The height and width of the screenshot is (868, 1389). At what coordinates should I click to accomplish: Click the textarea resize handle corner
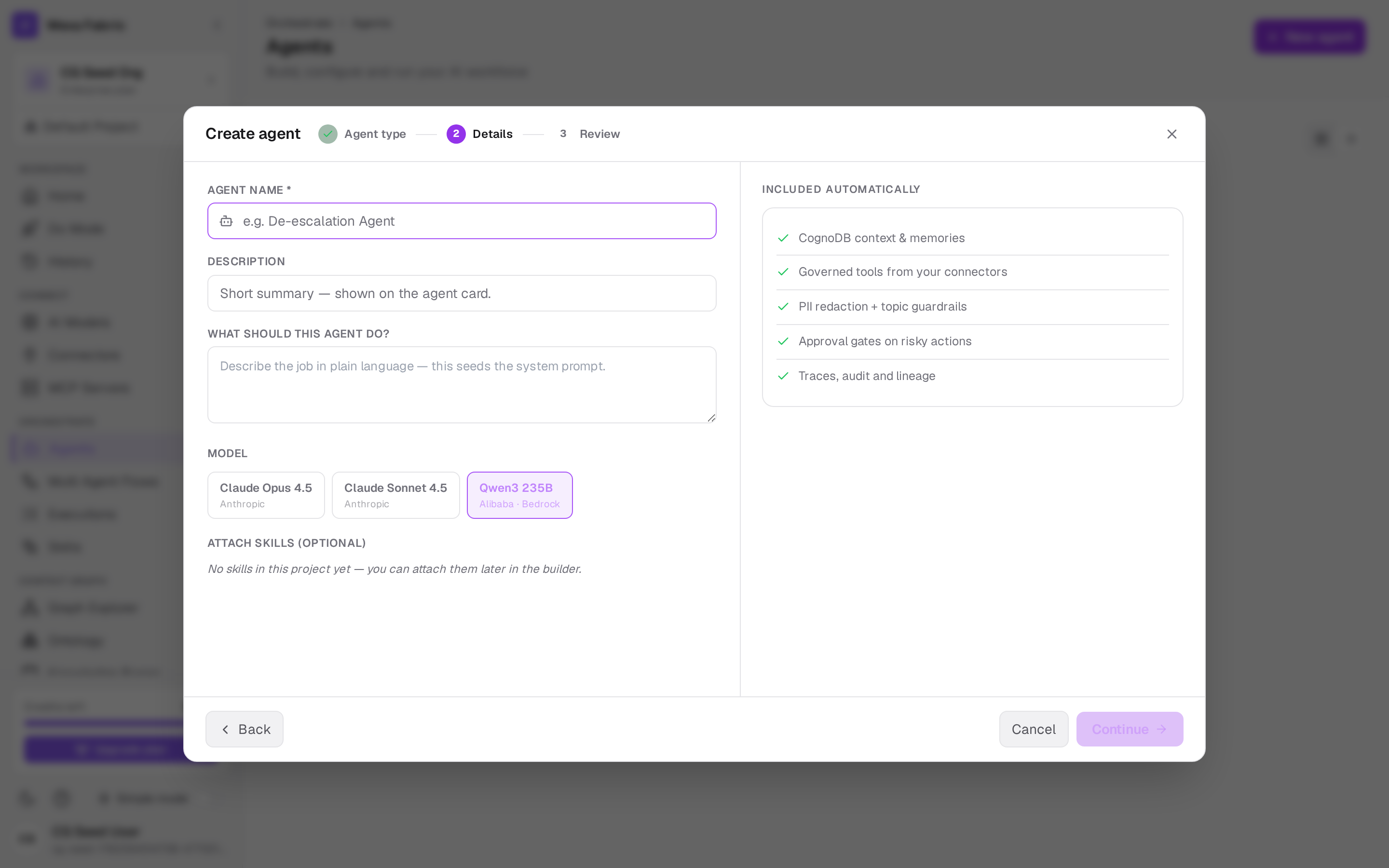tap(711, 418)
